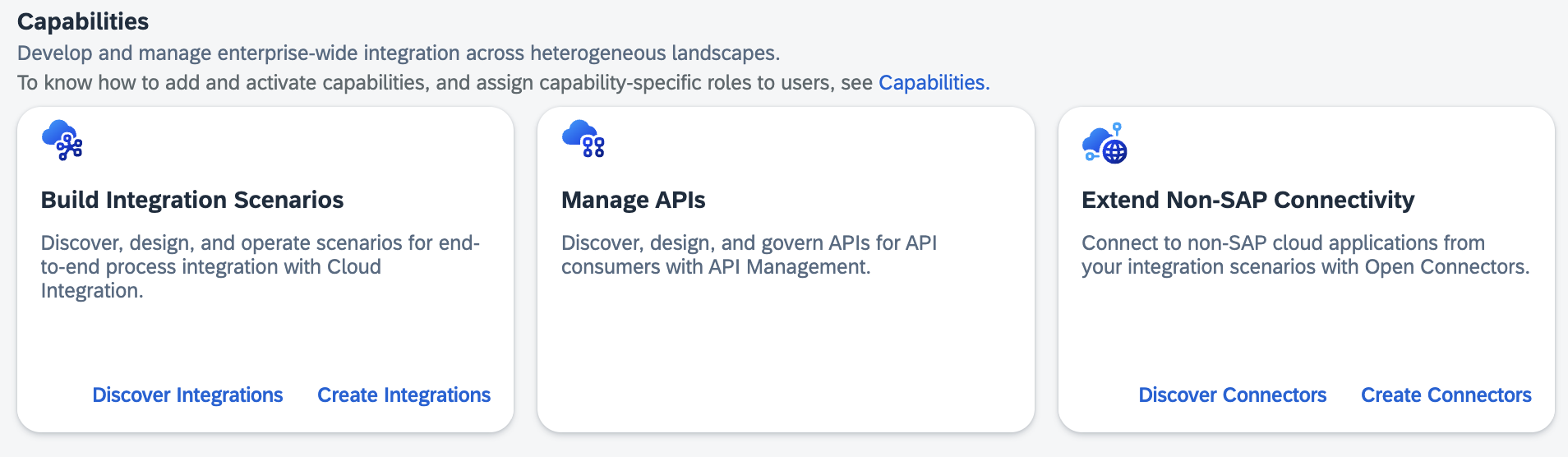The width and height of the screenshot is (1568, 457).
Task: Click the Build Integration Scenarios title
Action: [192, 200]
